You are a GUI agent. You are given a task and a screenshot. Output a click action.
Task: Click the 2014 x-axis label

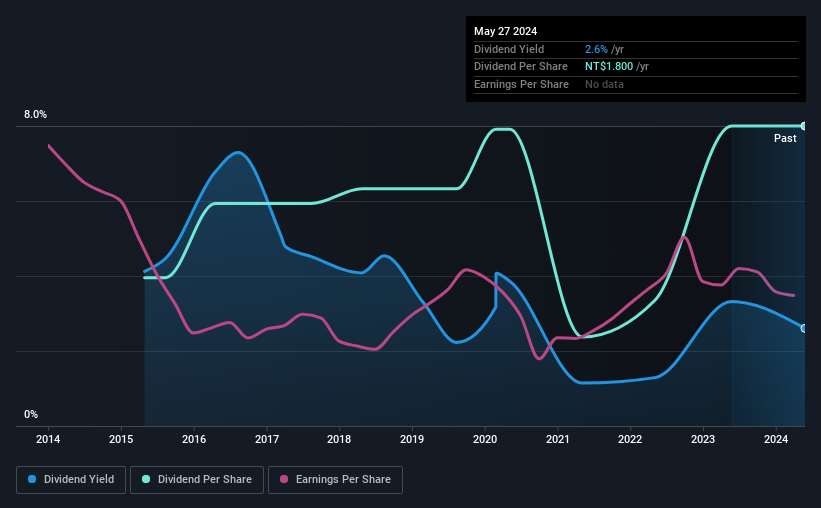click(x=48, y=439)
